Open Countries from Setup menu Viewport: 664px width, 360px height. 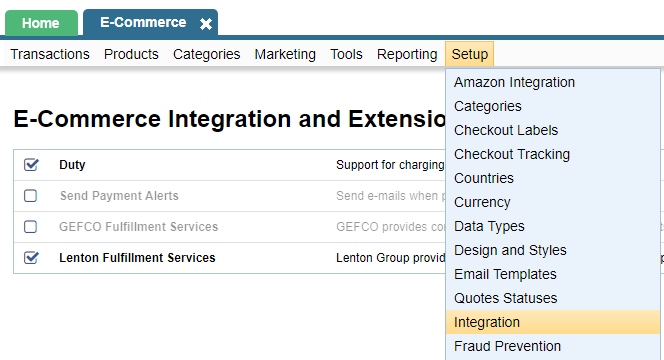point(553,178)
